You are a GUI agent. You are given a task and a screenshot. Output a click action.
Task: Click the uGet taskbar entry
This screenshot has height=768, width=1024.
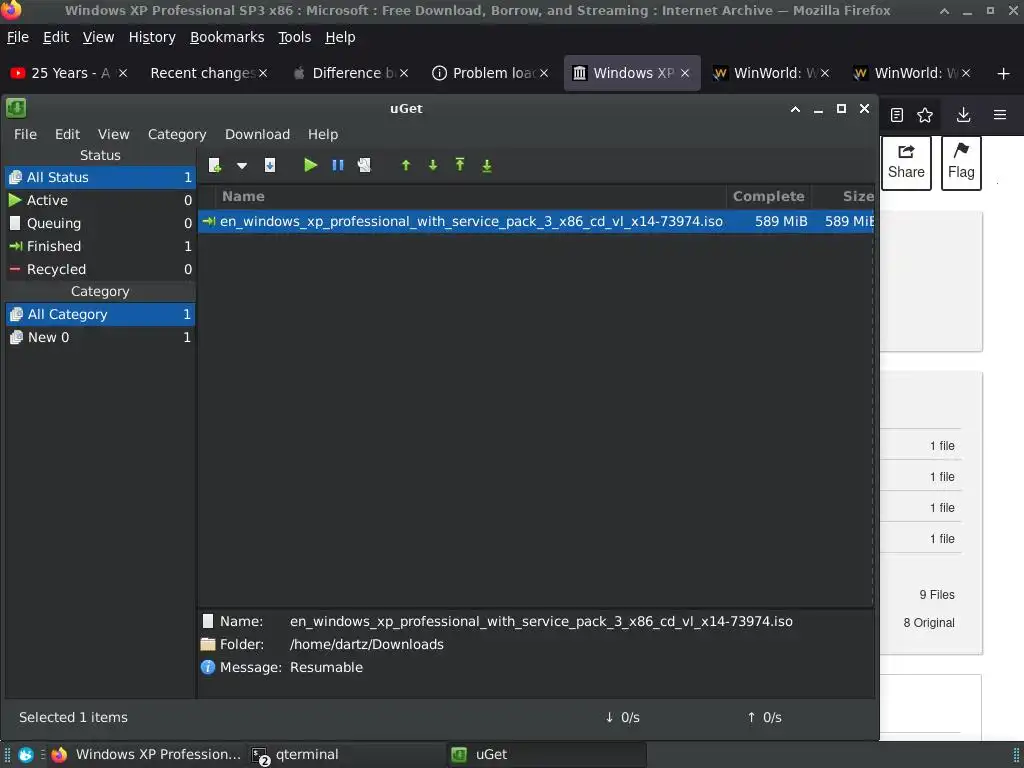547,754
